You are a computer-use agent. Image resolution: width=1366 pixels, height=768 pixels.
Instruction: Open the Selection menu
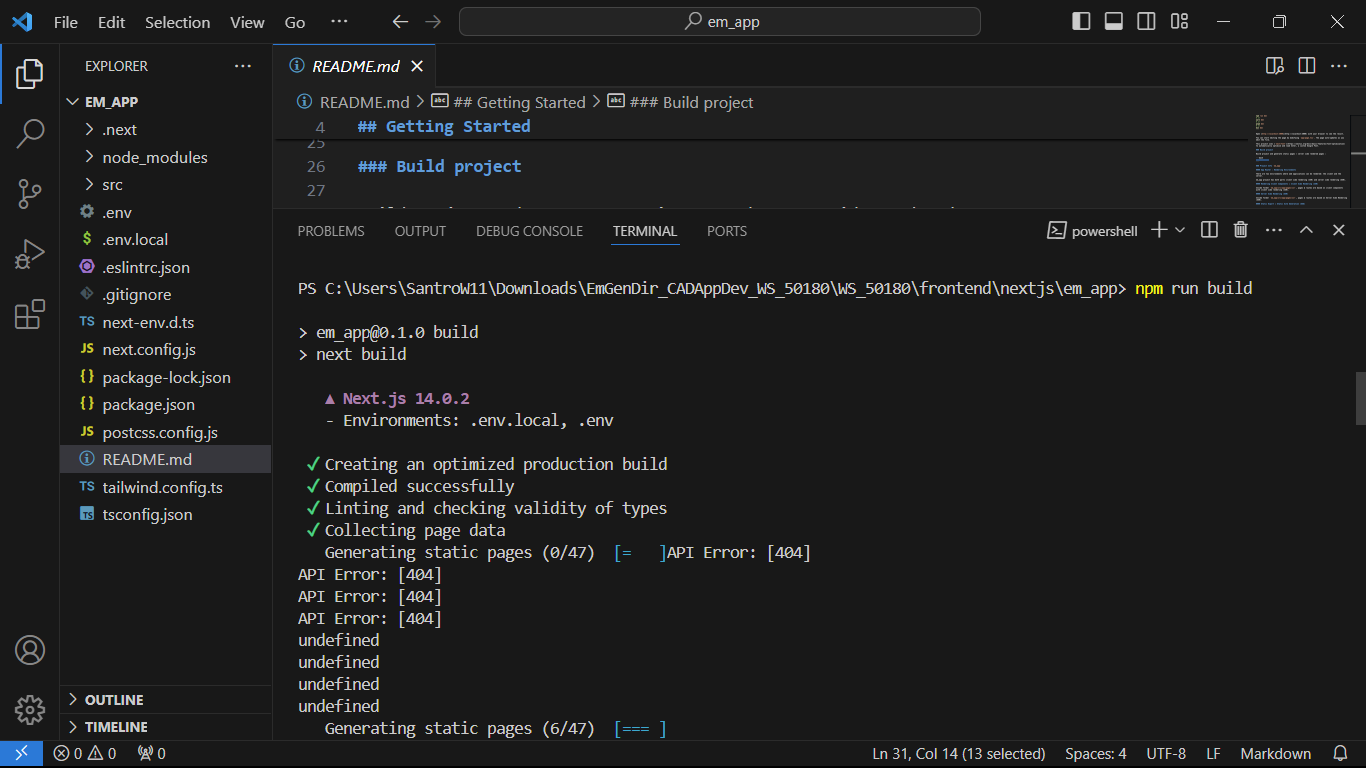pyautogui.click(x=178, y=22)
